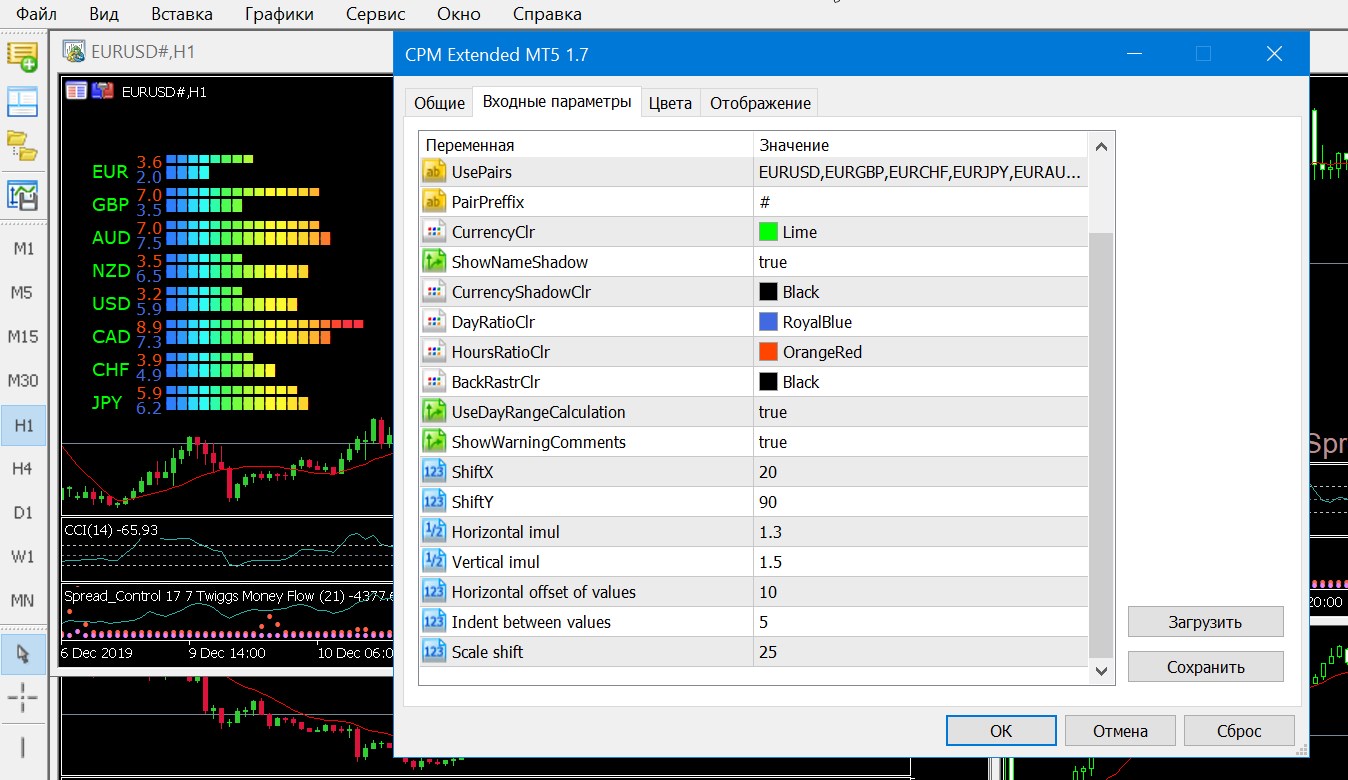Click the parameter list scrollbar up arrow

point(1102,146)
